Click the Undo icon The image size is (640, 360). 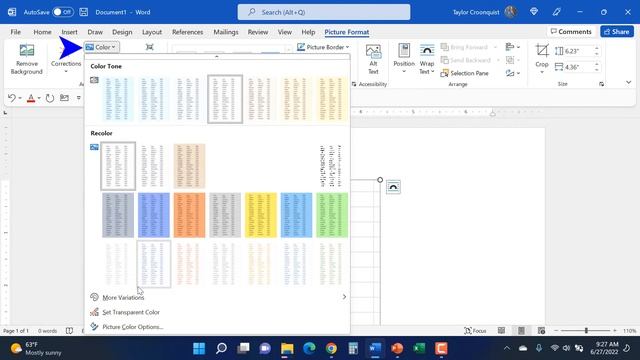point(11,98)
